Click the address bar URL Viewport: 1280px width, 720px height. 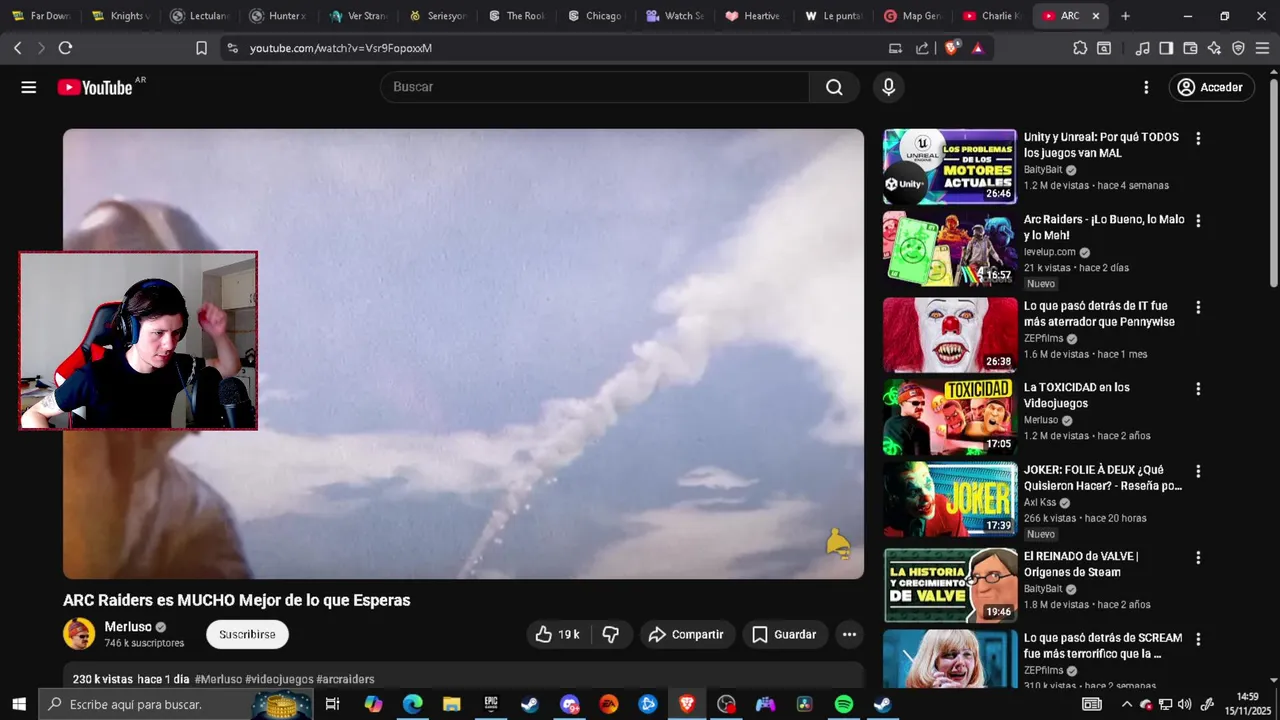(x=341, y=48)
